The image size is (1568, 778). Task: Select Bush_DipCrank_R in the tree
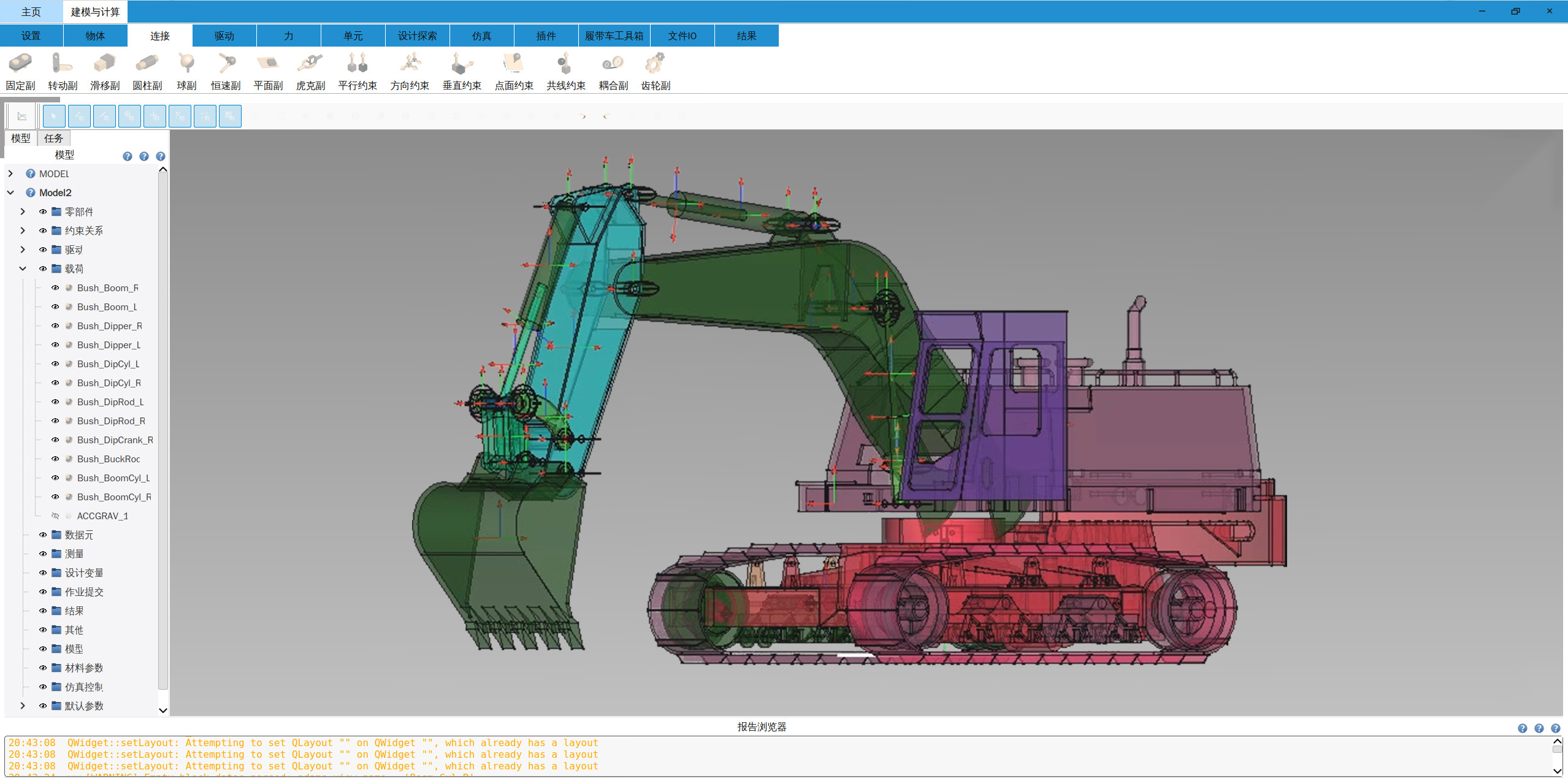pos(115,440)
